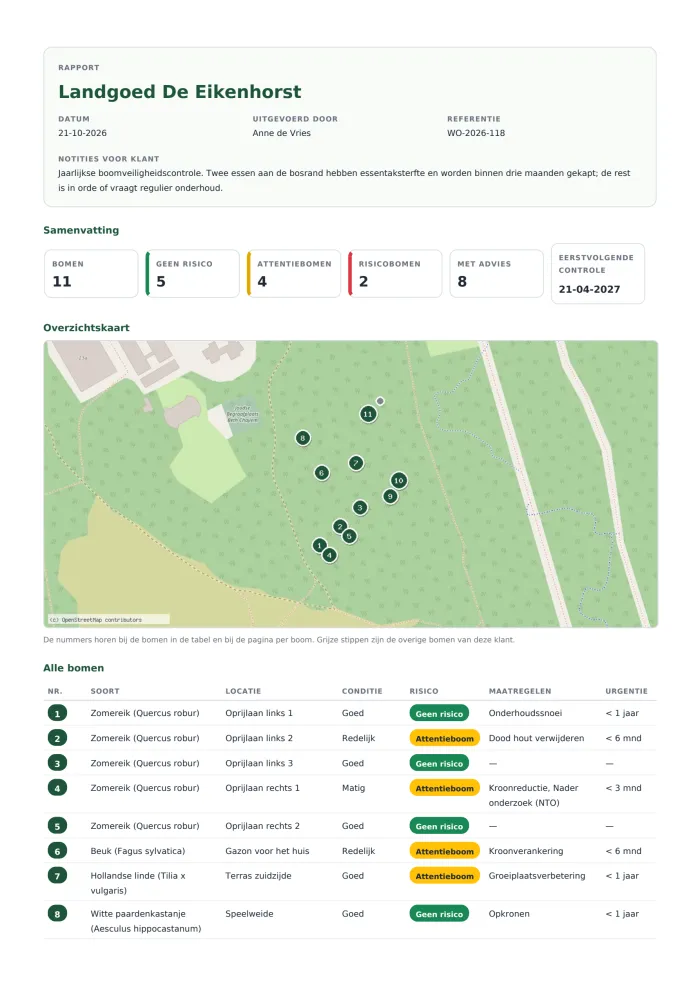
Task: Click Attentieboom badge for Terras zuidzijde
Action: pos(444,876)
